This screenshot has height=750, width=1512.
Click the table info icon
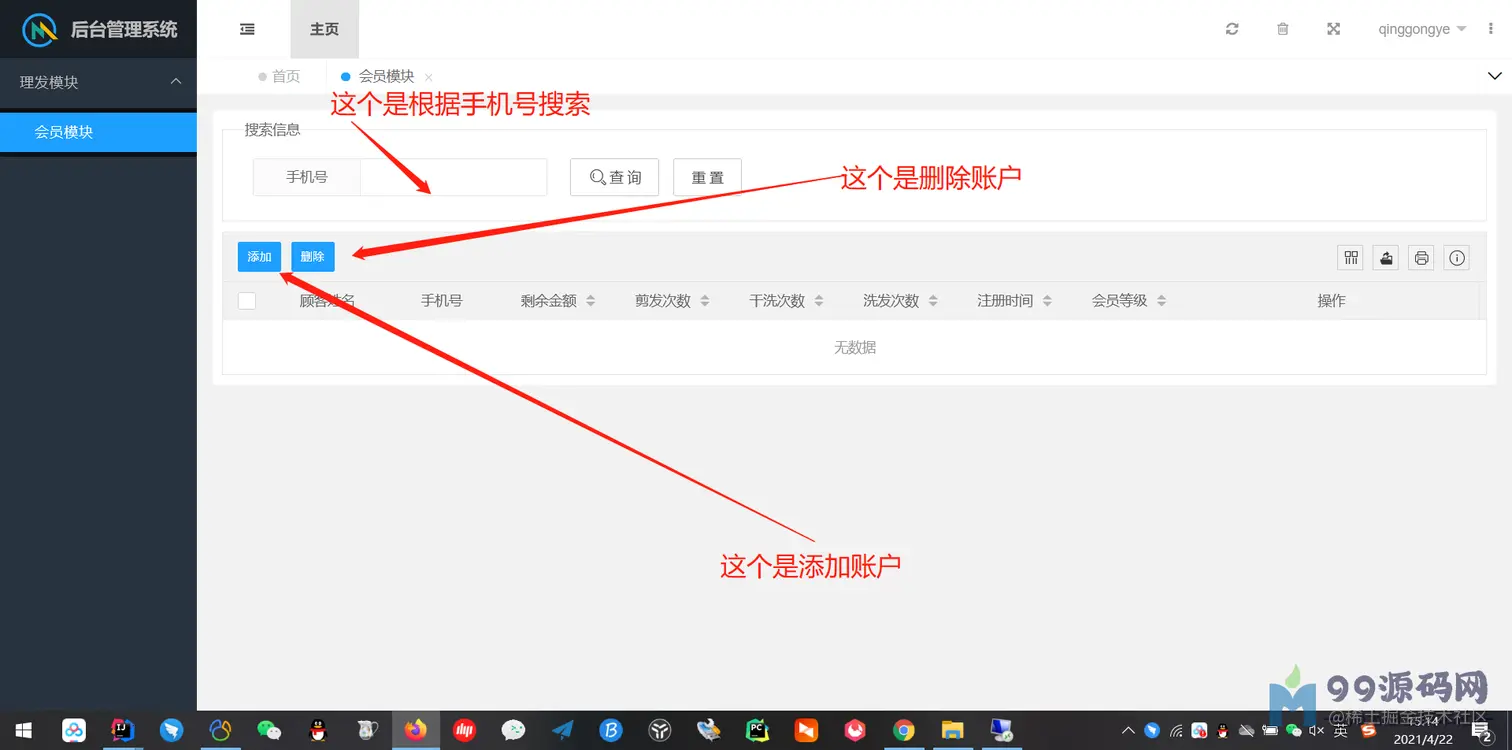1458,258
